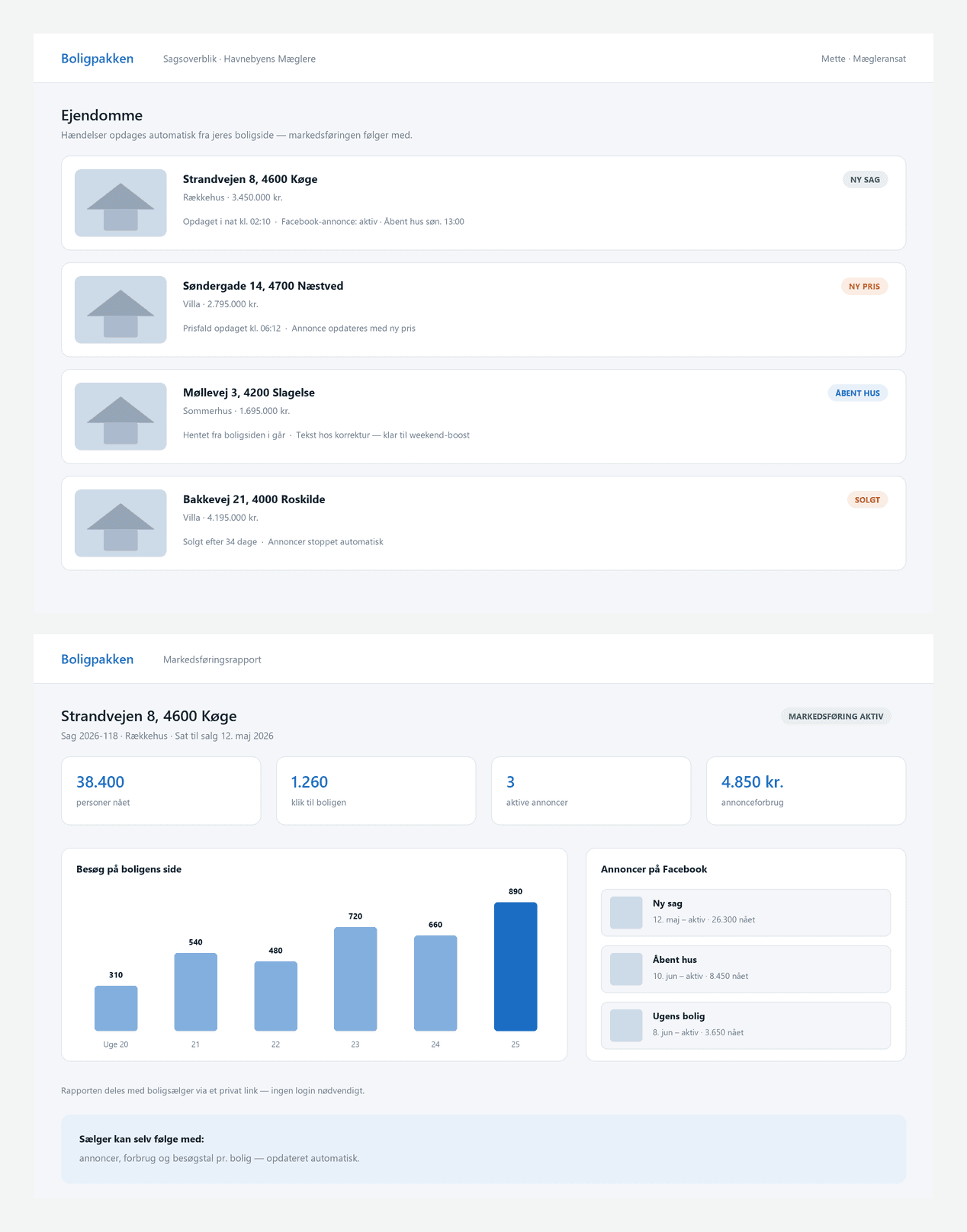Click the 'Villa · 2.795.000 kr.' text

pyautogui.click(x=220, y=304)
